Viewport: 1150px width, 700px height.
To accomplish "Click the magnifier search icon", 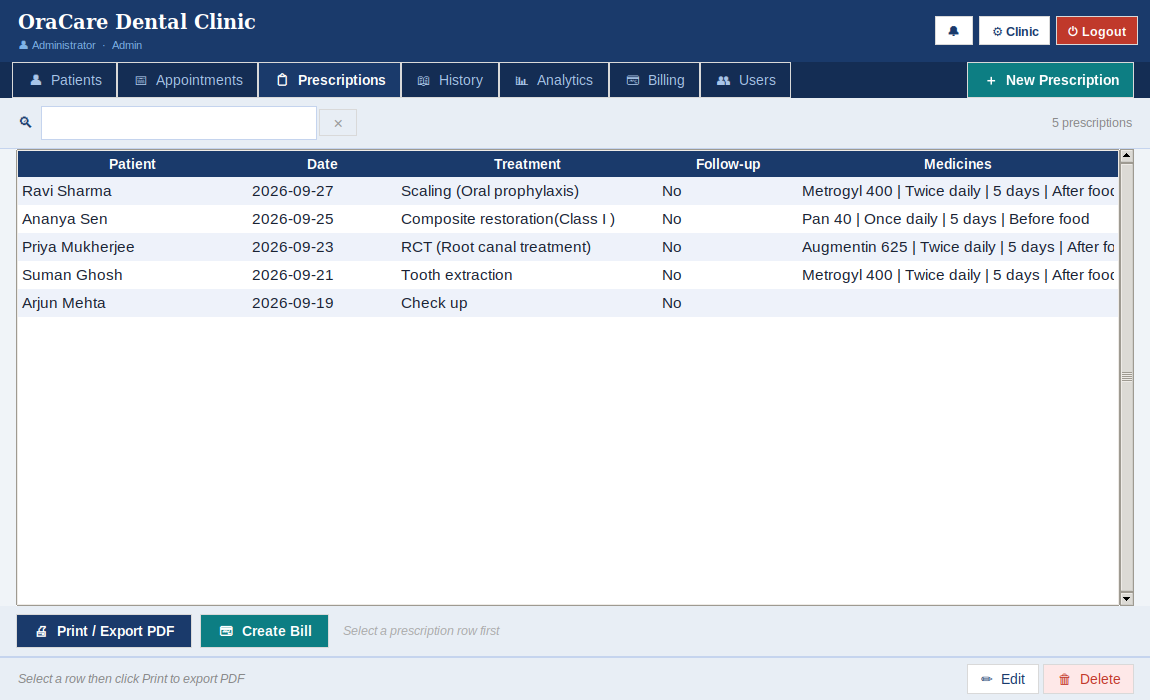I will point(26,122).
